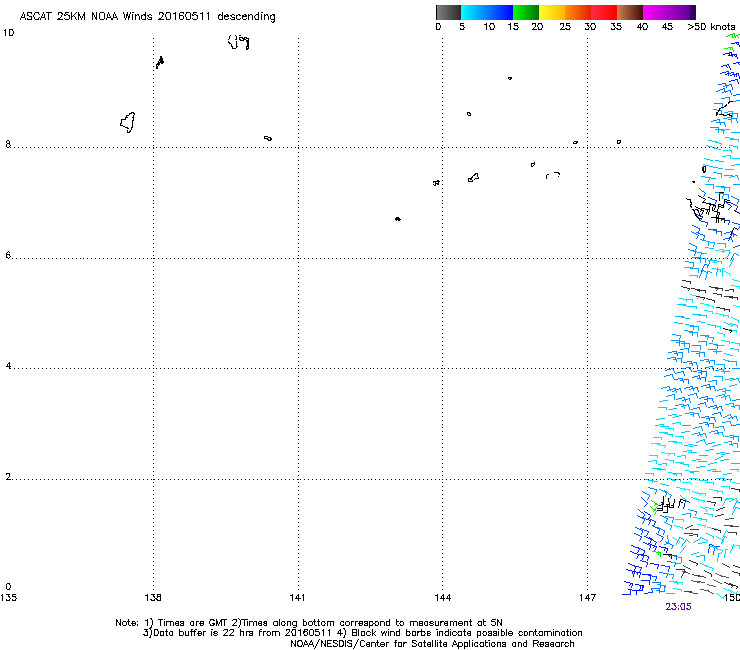The image size is (740, 650).
Task: Select the orange 25-30 knots color bar segment
Action: [x=578, y=12]
